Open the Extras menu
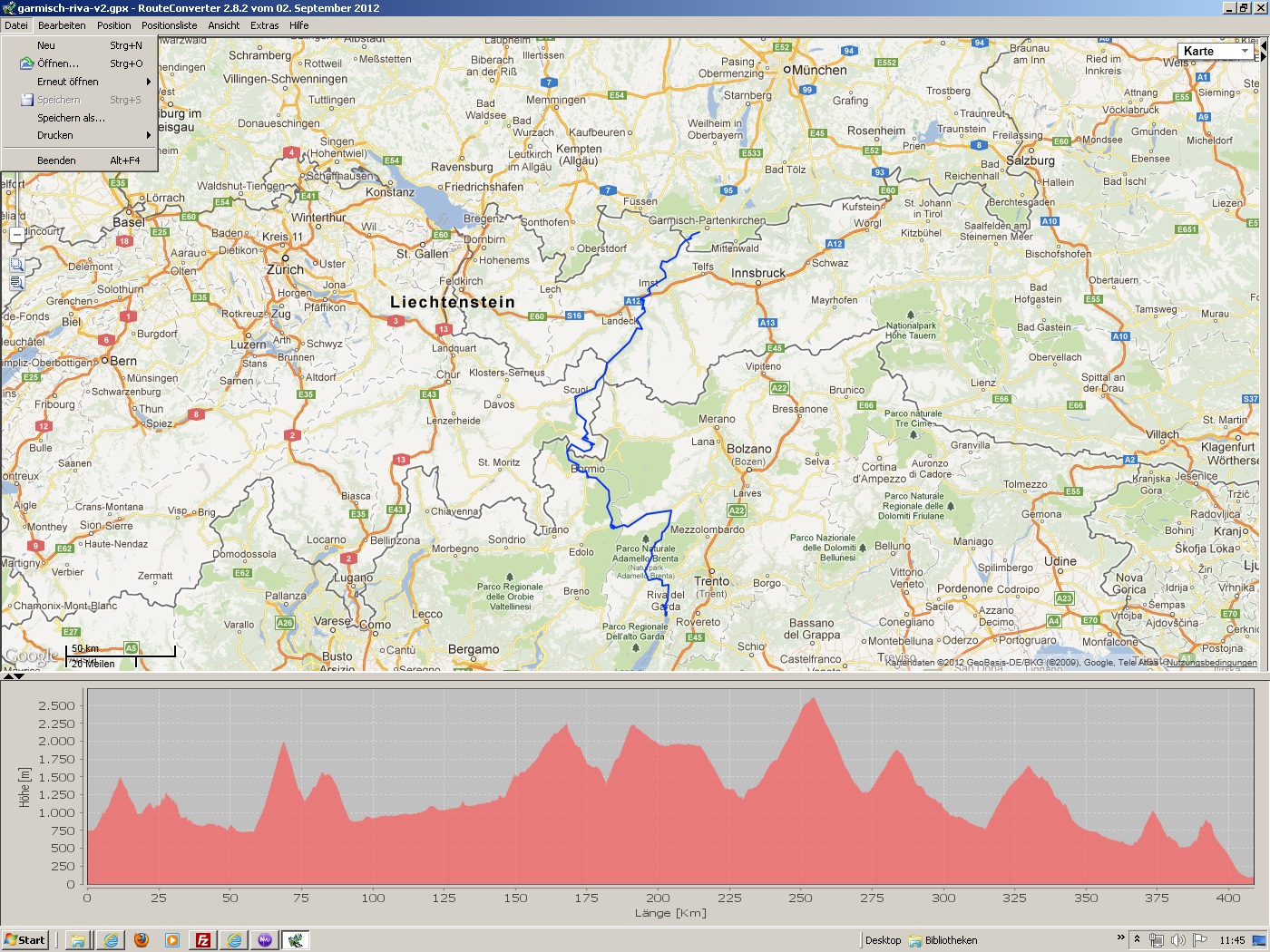This screenshot has height=952, width=1270. point(265,25)
